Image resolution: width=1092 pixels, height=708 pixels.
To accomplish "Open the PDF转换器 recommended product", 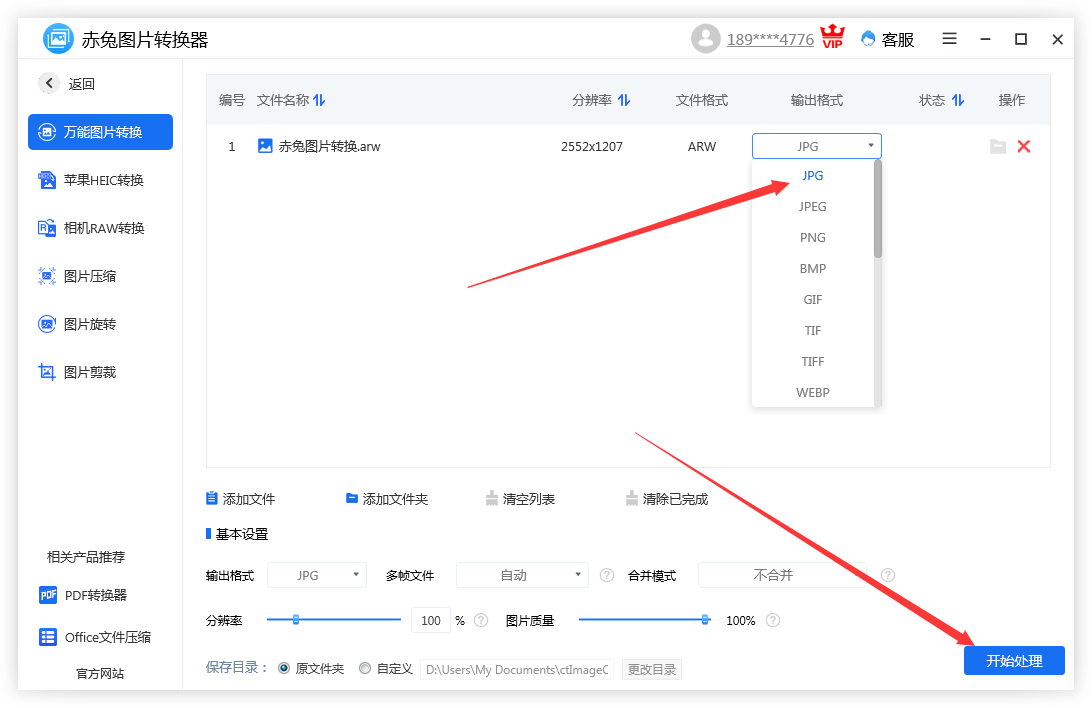I will pyautogui.click(x=83, y=595).
